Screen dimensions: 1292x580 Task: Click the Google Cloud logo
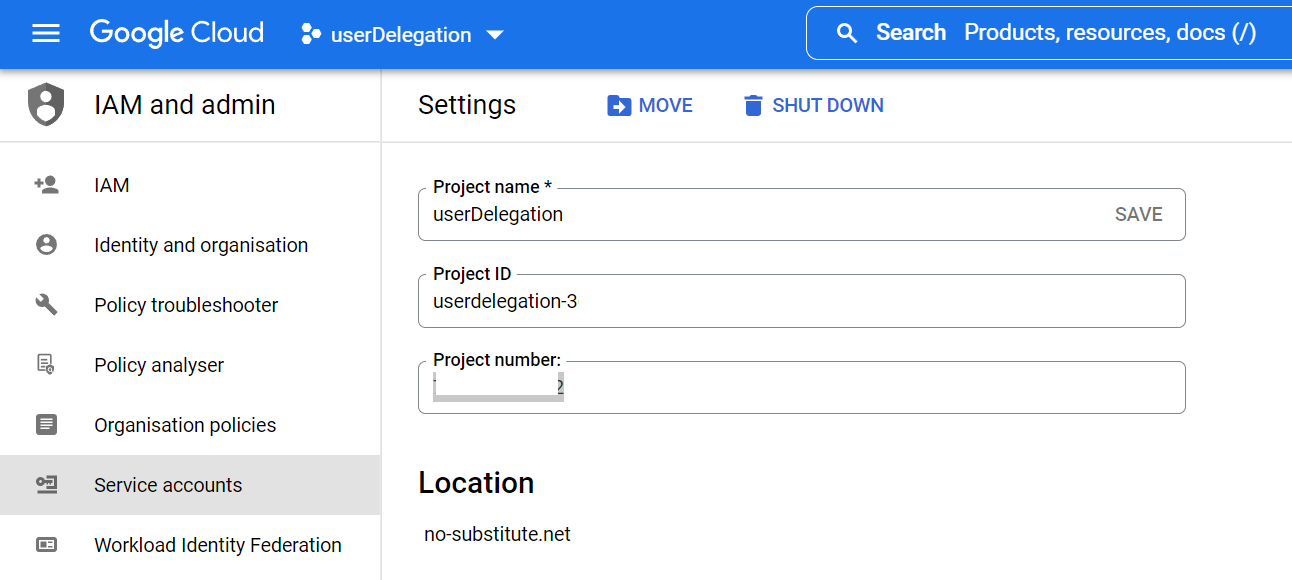pos(177,33)
